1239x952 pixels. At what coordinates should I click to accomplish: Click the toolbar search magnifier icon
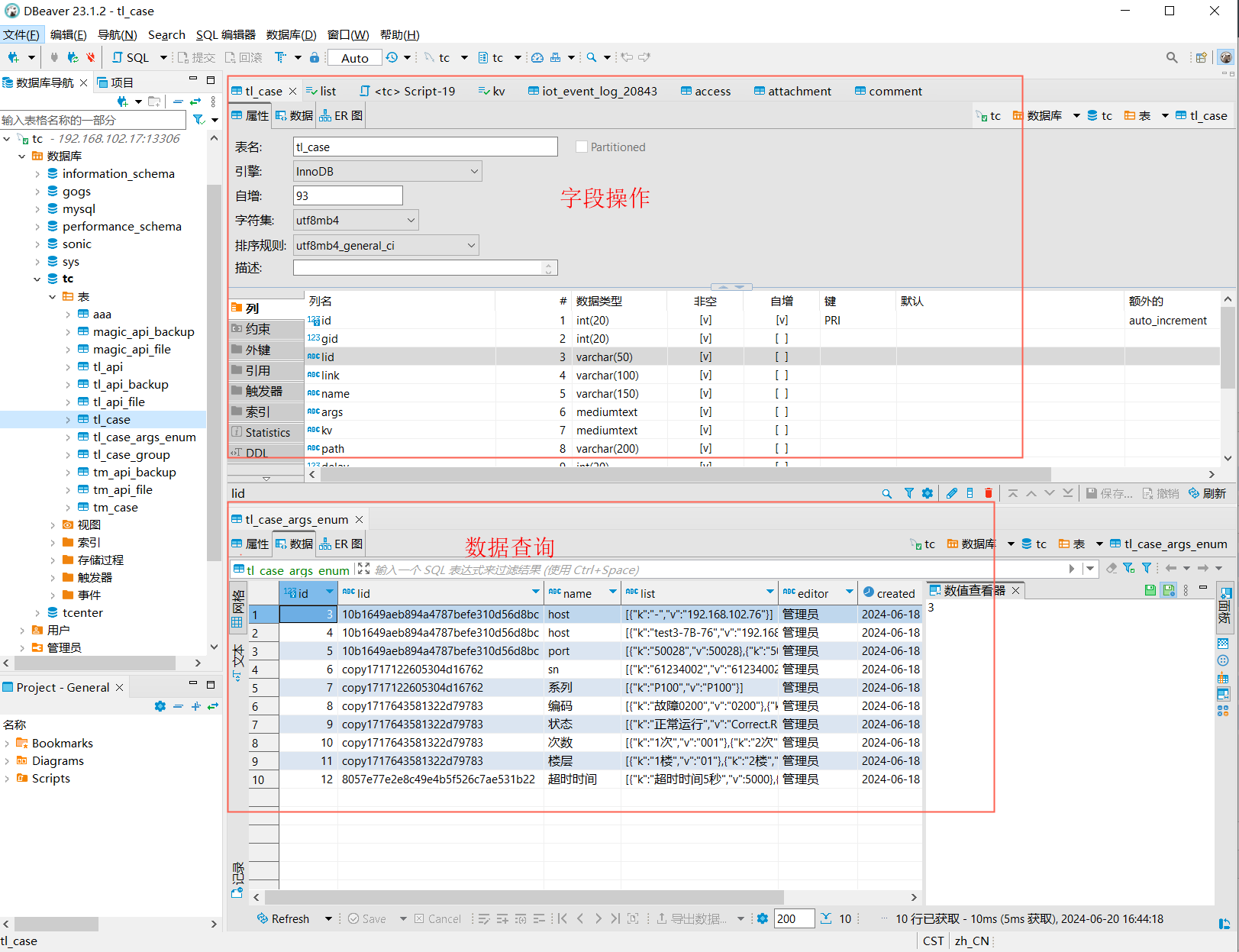click(592, 57)
